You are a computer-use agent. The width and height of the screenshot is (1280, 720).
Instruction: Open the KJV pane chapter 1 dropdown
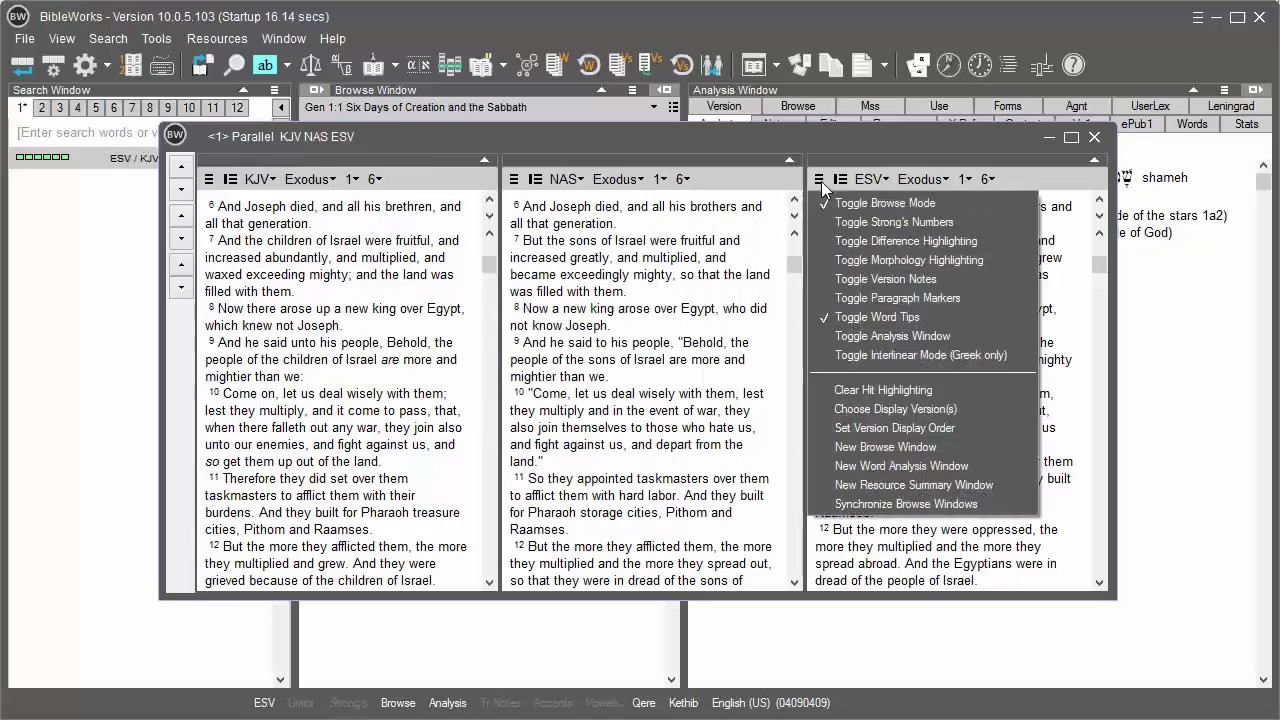352,179
